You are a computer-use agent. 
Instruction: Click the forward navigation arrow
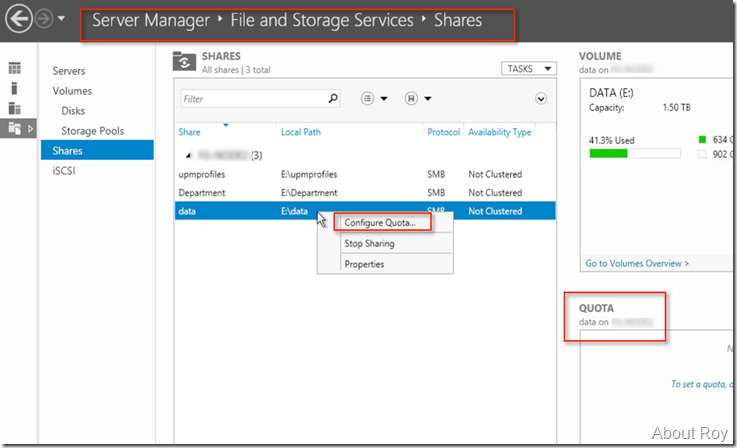[x=43, y=19]
